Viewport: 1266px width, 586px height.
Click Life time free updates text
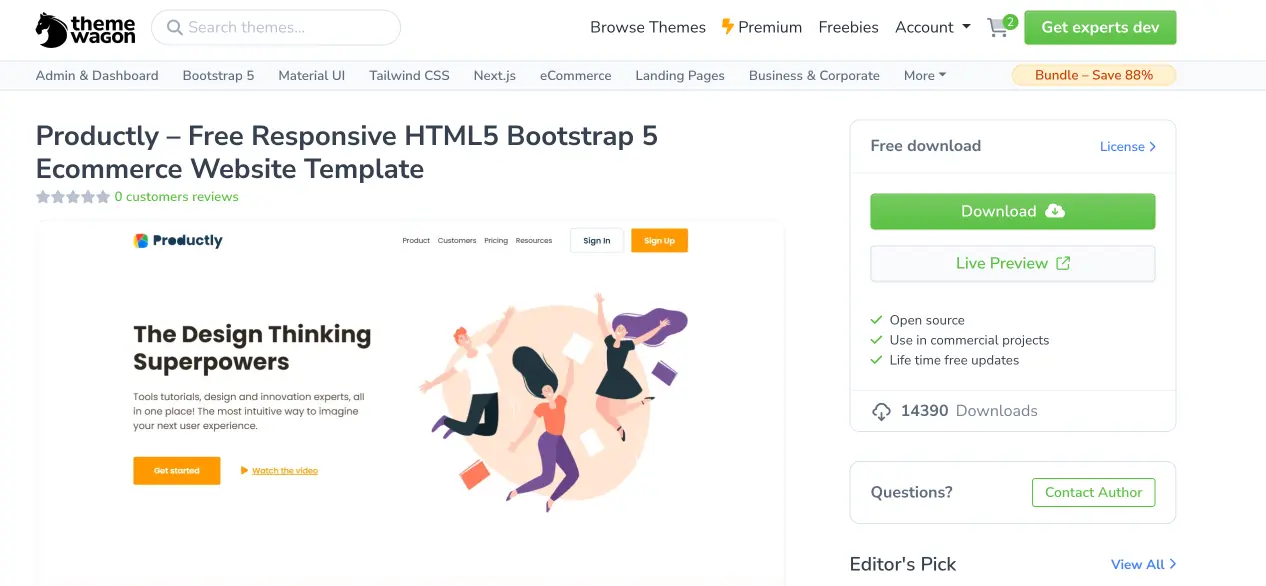[954, 360]
